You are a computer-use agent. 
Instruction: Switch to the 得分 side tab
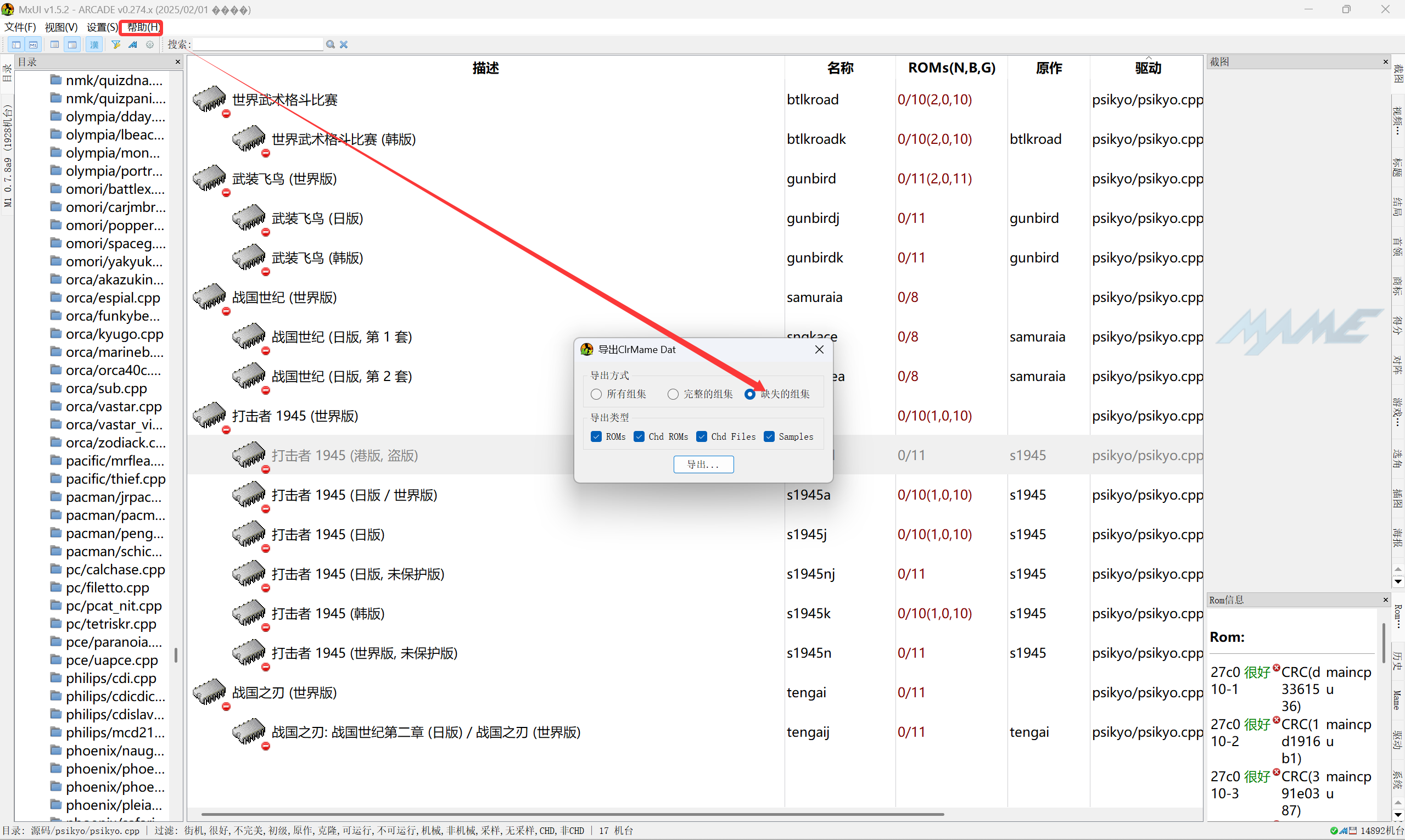(1398, 326)
